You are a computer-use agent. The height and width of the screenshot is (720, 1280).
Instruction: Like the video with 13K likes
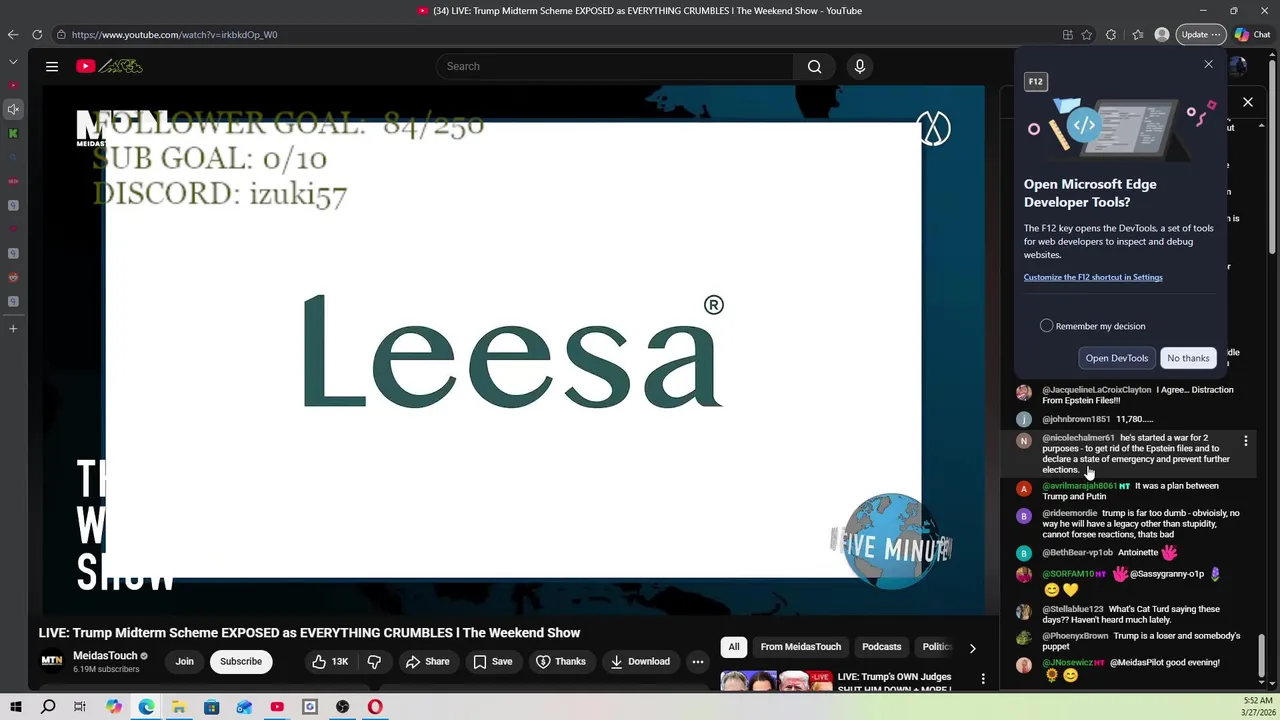click(x=330, y=661)
